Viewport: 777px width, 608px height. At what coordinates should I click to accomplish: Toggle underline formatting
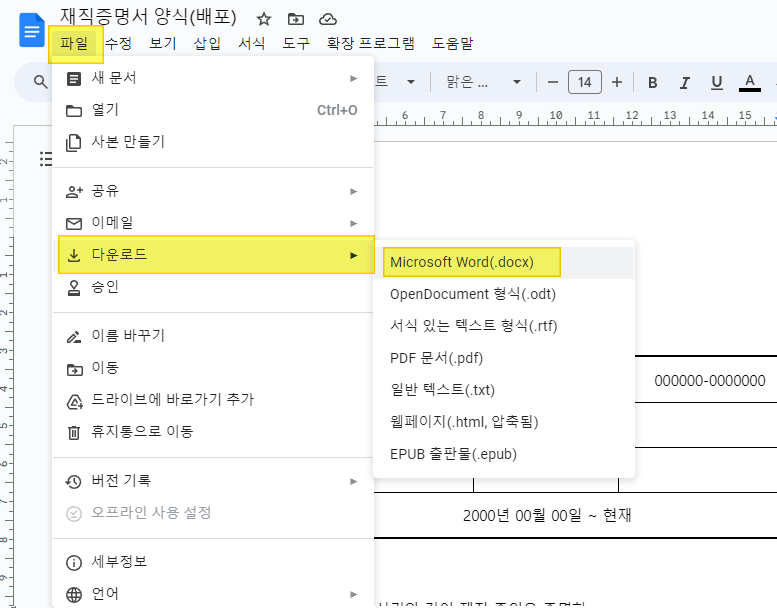click(x=717, y=82)
